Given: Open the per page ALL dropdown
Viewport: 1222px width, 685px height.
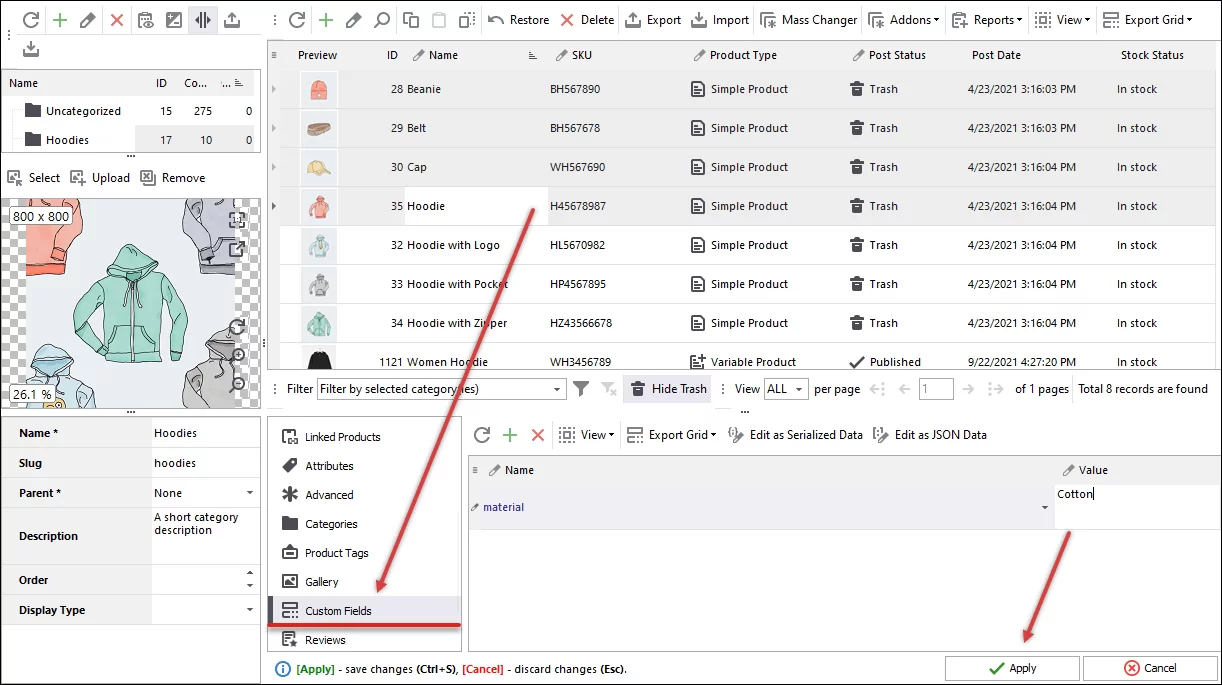Looking at the screenshot, I should (x=787, y=389).
